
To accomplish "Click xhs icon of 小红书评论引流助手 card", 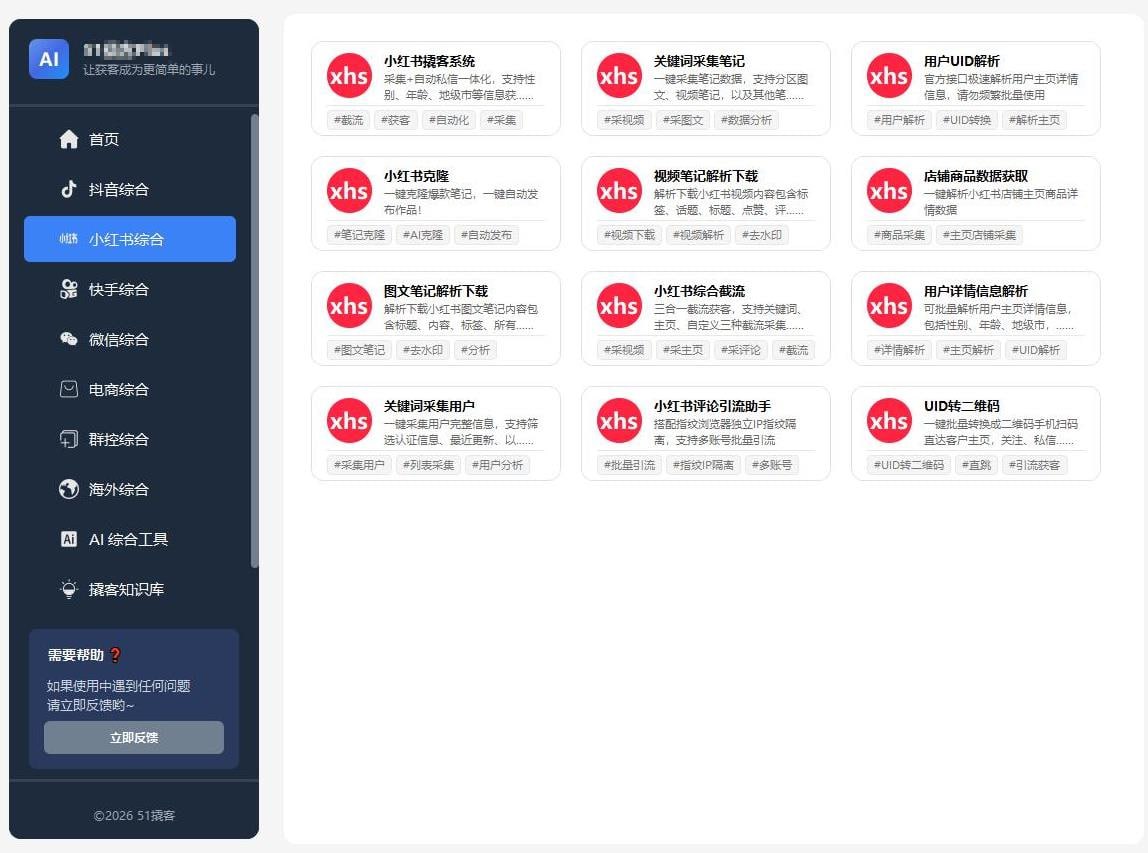I will point(619,420).
